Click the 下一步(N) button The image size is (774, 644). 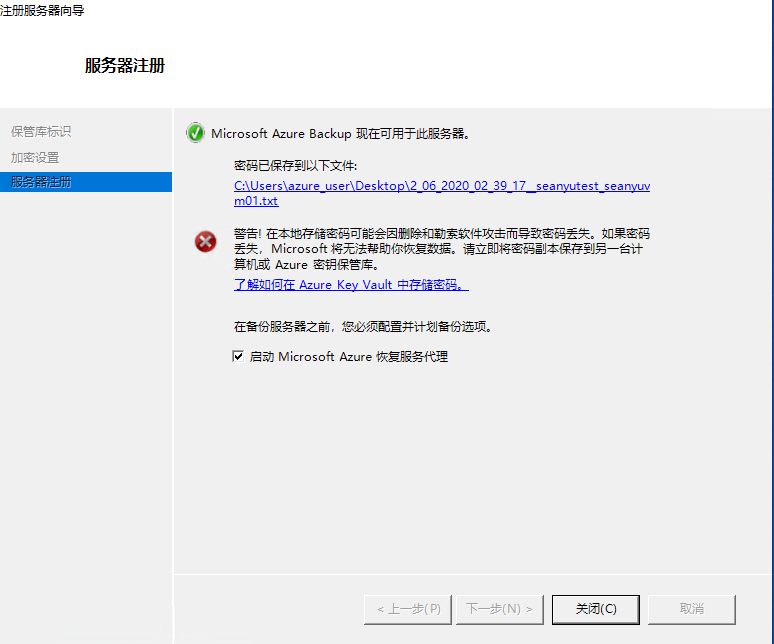[500, 609]
